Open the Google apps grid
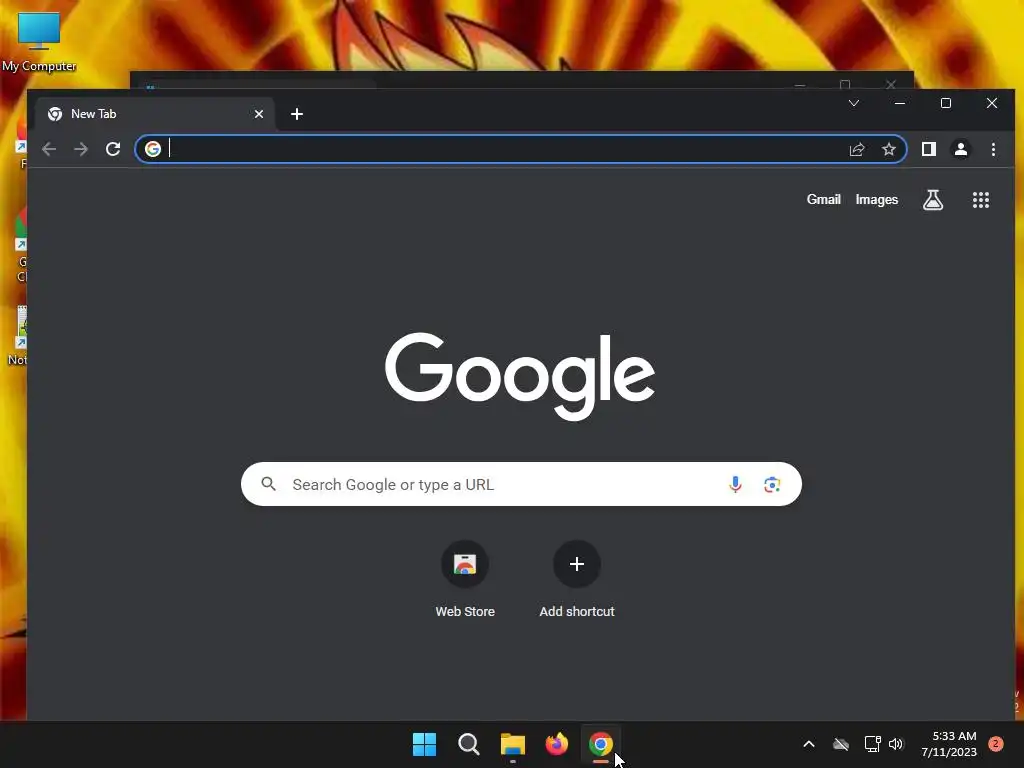Screen dimensions: 1024x768 (x=981, y=200)
